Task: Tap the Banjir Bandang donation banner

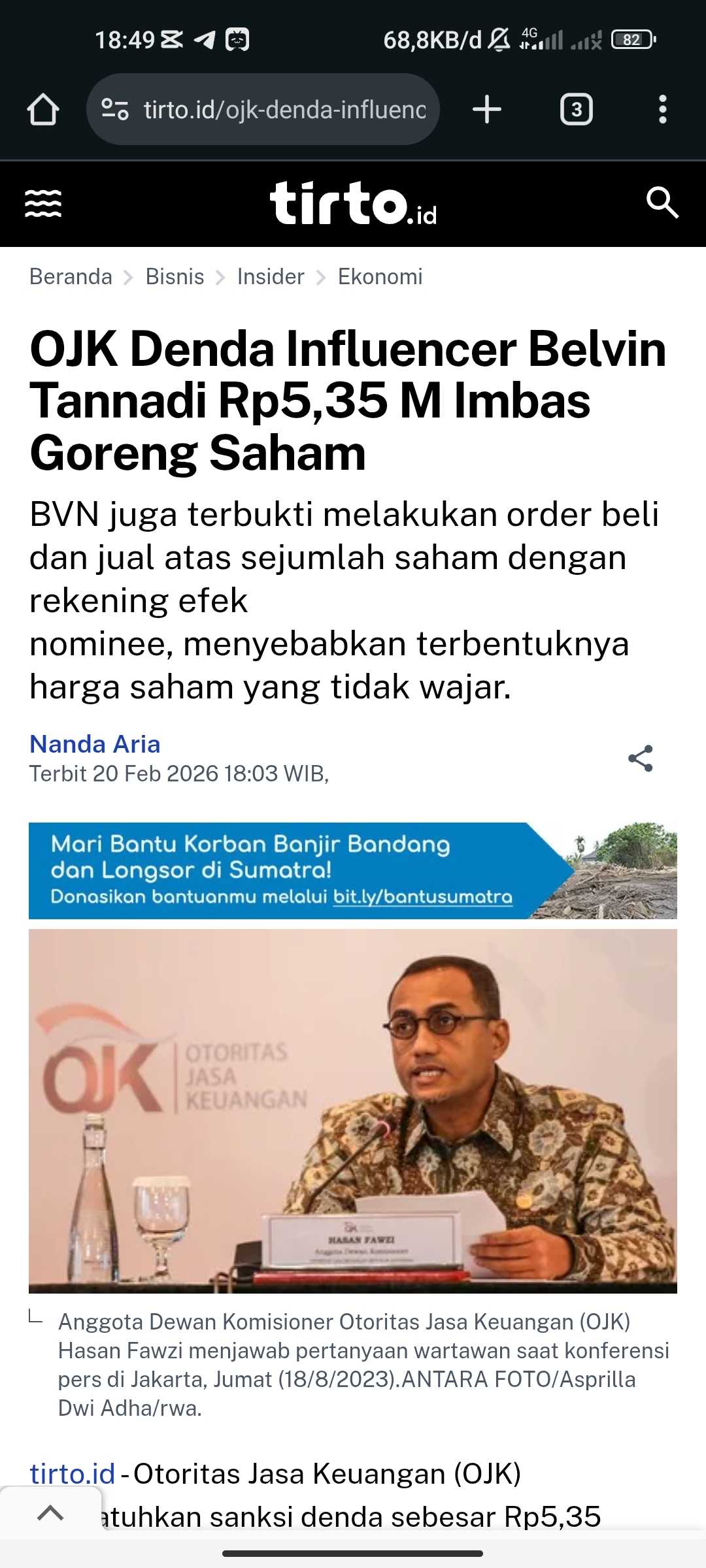Action: point(353,871)
